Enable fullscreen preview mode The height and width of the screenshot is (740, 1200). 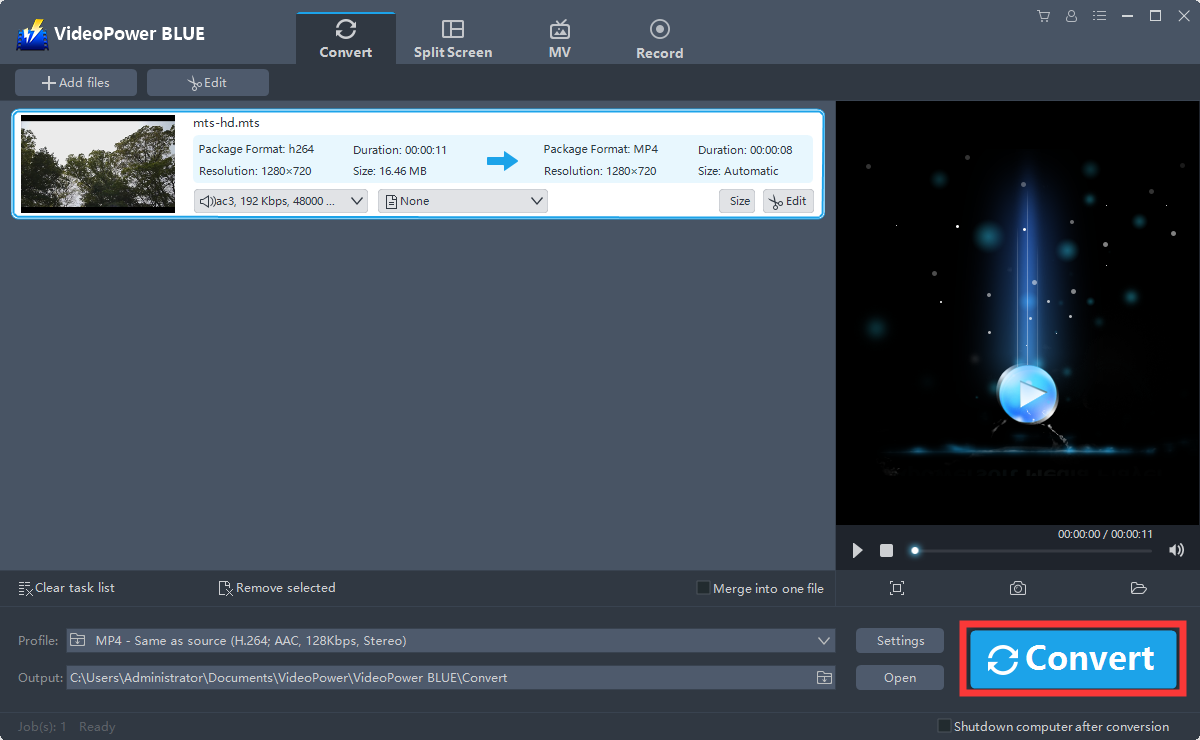(897, 588)
